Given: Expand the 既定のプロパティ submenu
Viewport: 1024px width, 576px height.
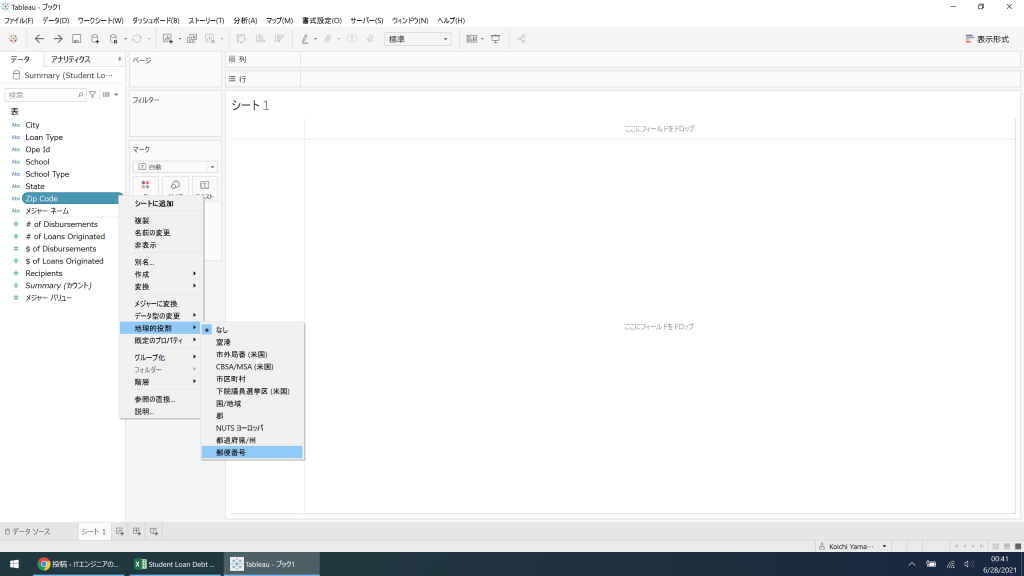Looking at the screenshot, I should coord(161,340).
